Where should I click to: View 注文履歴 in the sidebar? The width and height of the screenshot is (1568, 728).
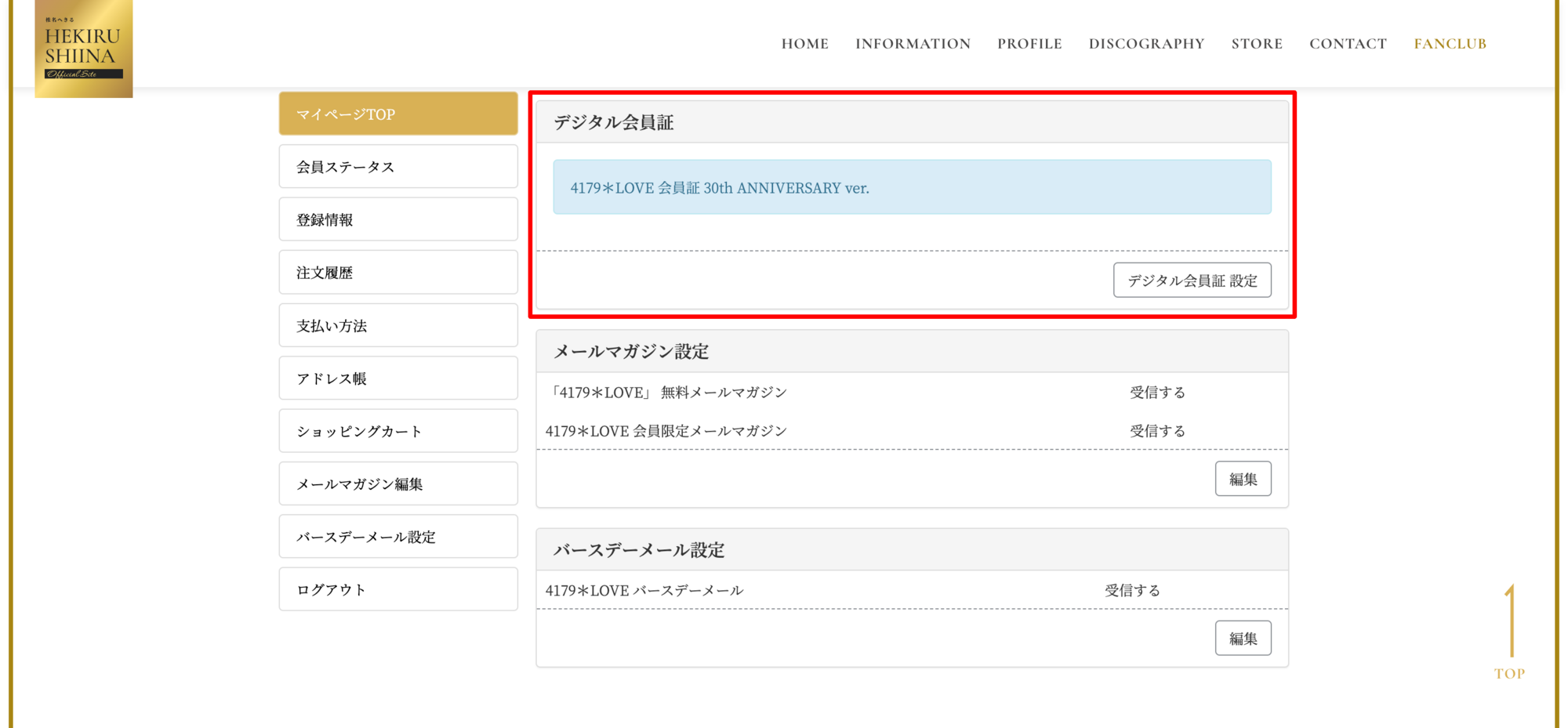pyautogui.click(x=398, y=272)
